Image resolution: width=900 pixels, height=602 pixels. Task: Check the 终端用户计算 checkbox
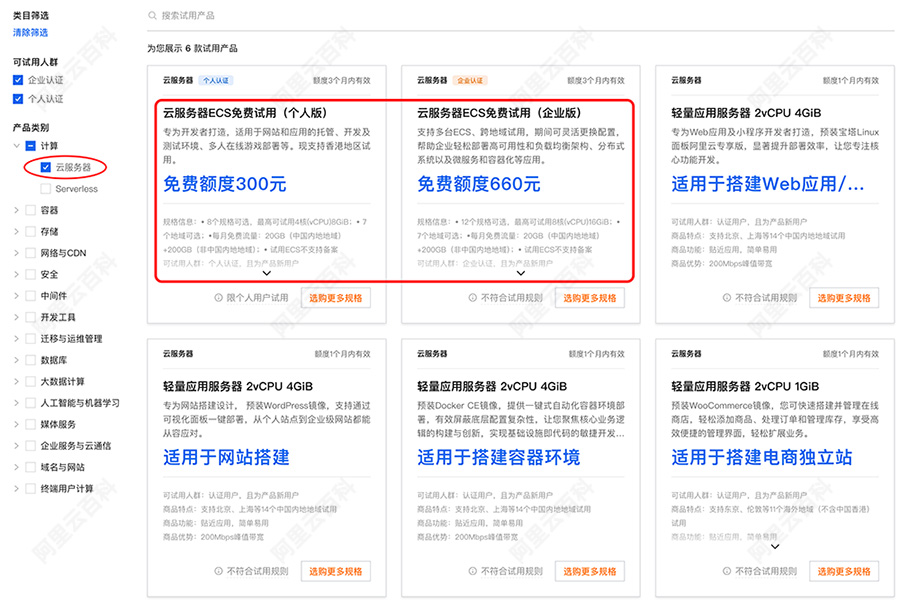[x=31, y=488]
